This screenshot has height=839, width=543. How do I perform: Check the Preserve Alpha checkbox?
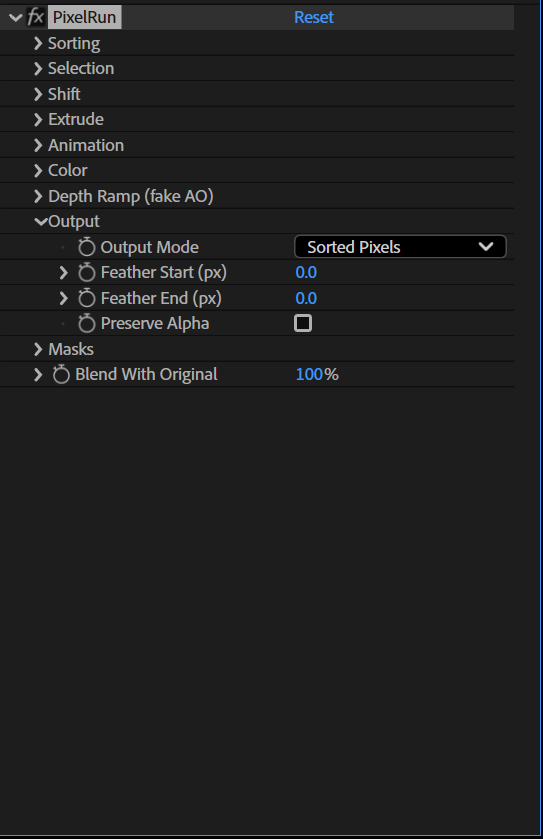(303, 323)
